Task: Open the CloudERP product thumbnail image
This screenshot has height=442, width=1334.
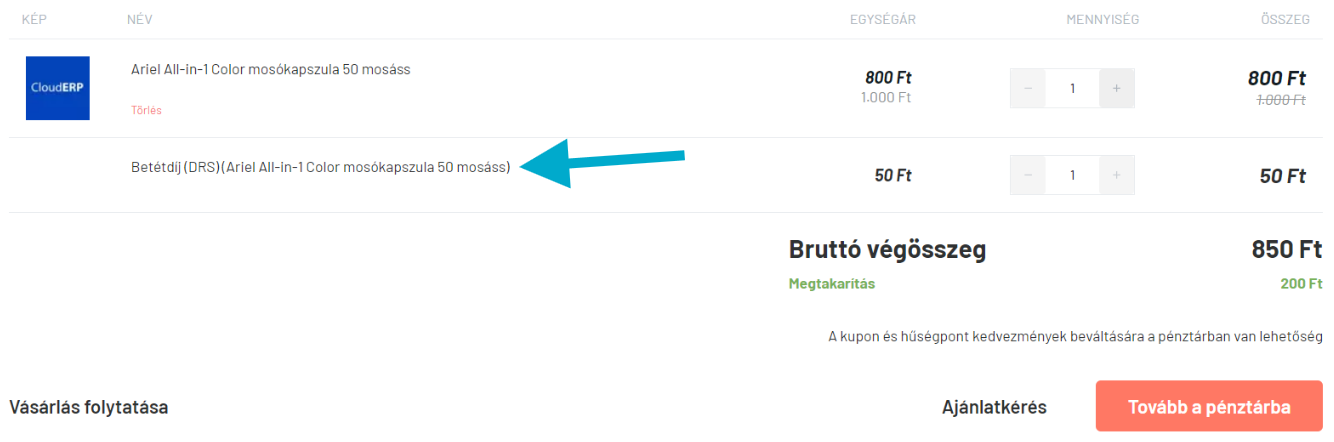Action: (58, 88)
